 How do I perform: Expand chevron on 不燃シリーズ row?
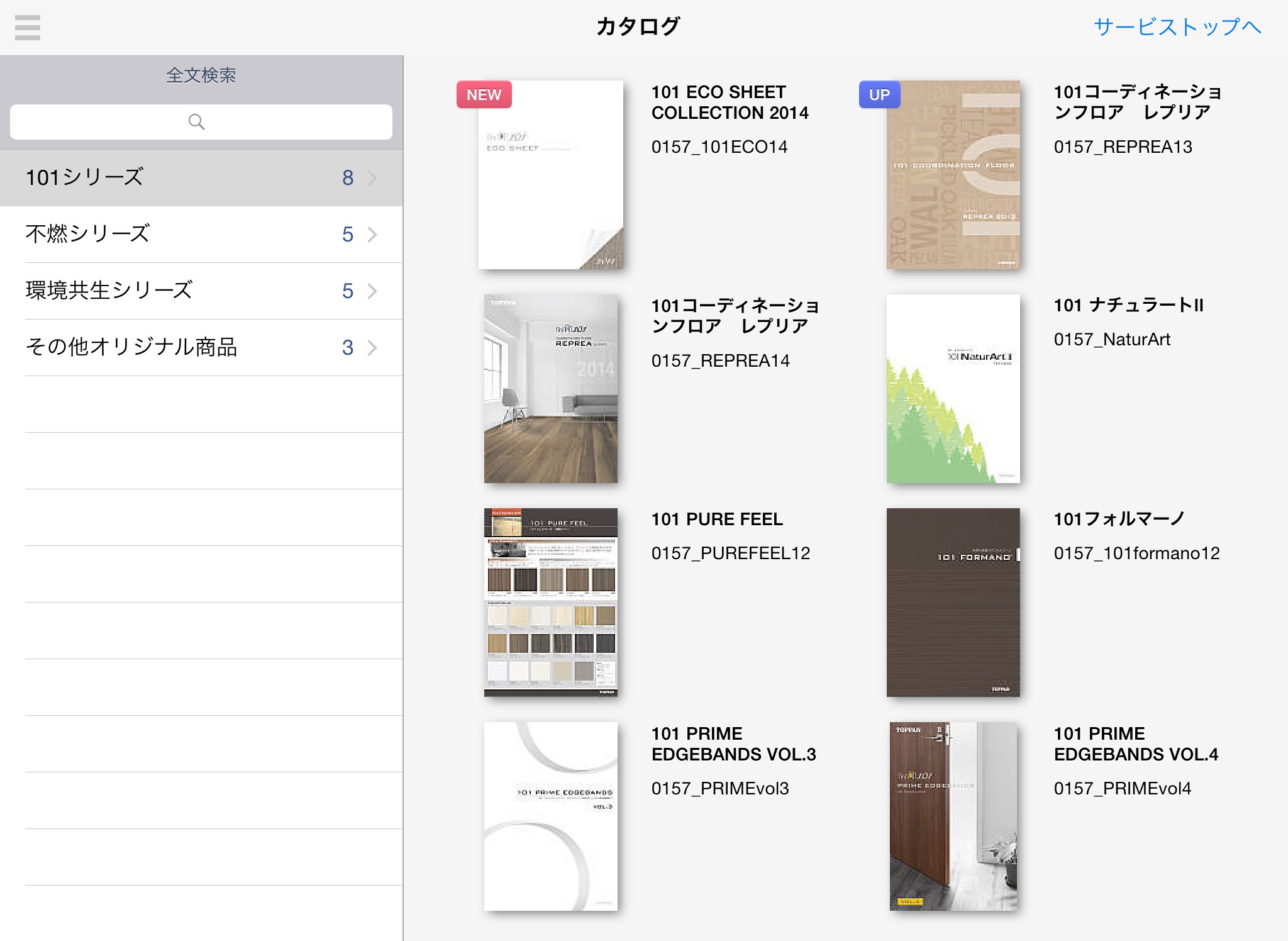[x=372, y=235]
